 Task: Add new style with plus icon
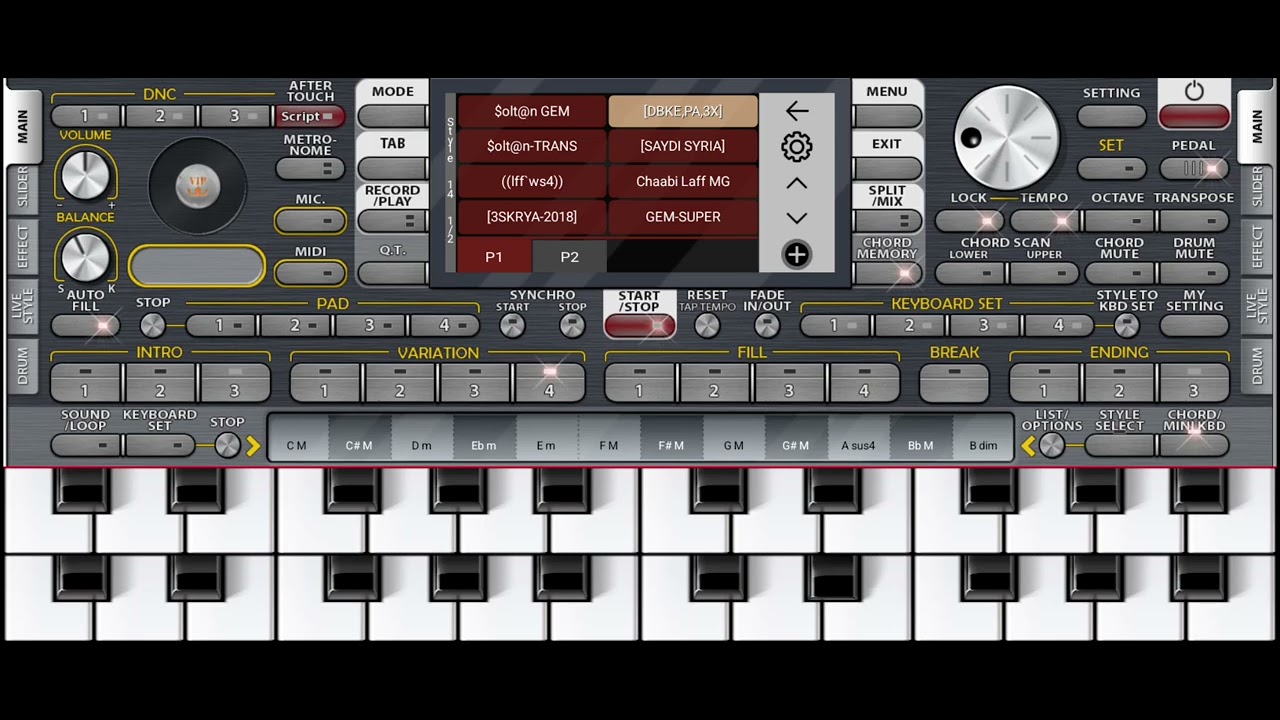click(x=796, y=255)
